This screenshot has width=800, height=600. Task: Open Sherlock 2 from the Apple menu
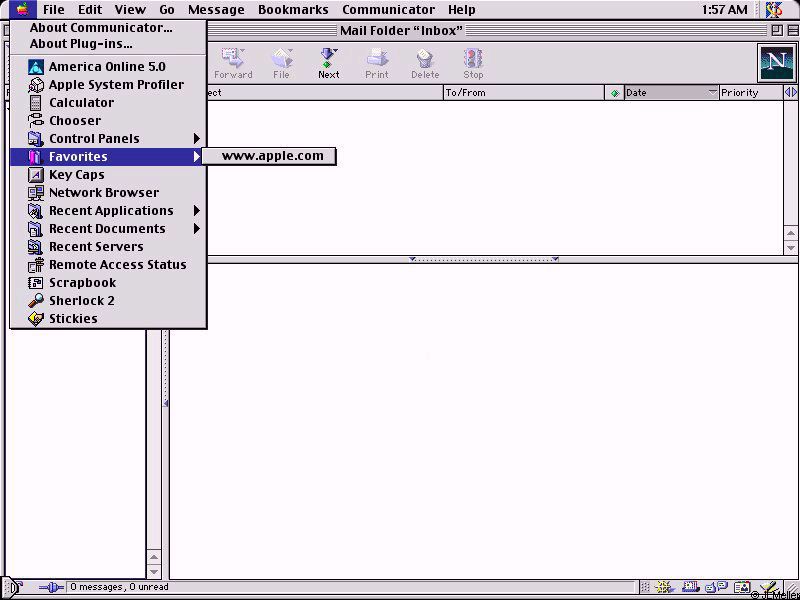click(81, 300)
